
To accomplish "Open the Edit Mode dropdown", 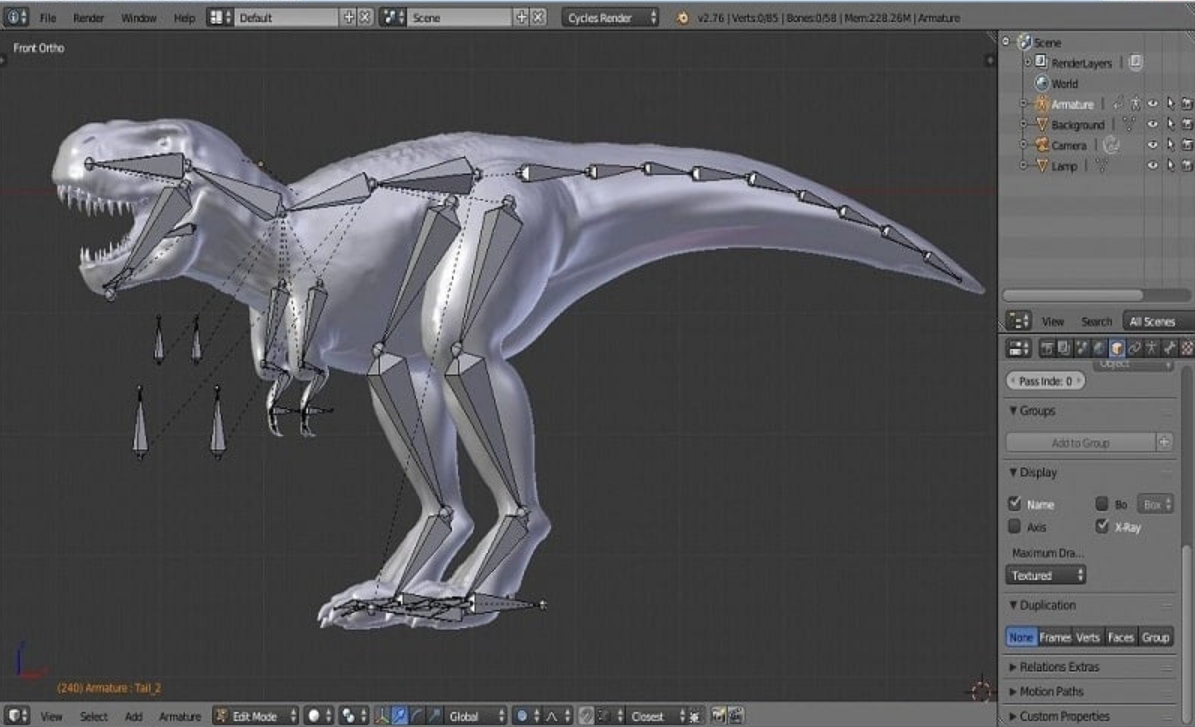I will (255, 716).
